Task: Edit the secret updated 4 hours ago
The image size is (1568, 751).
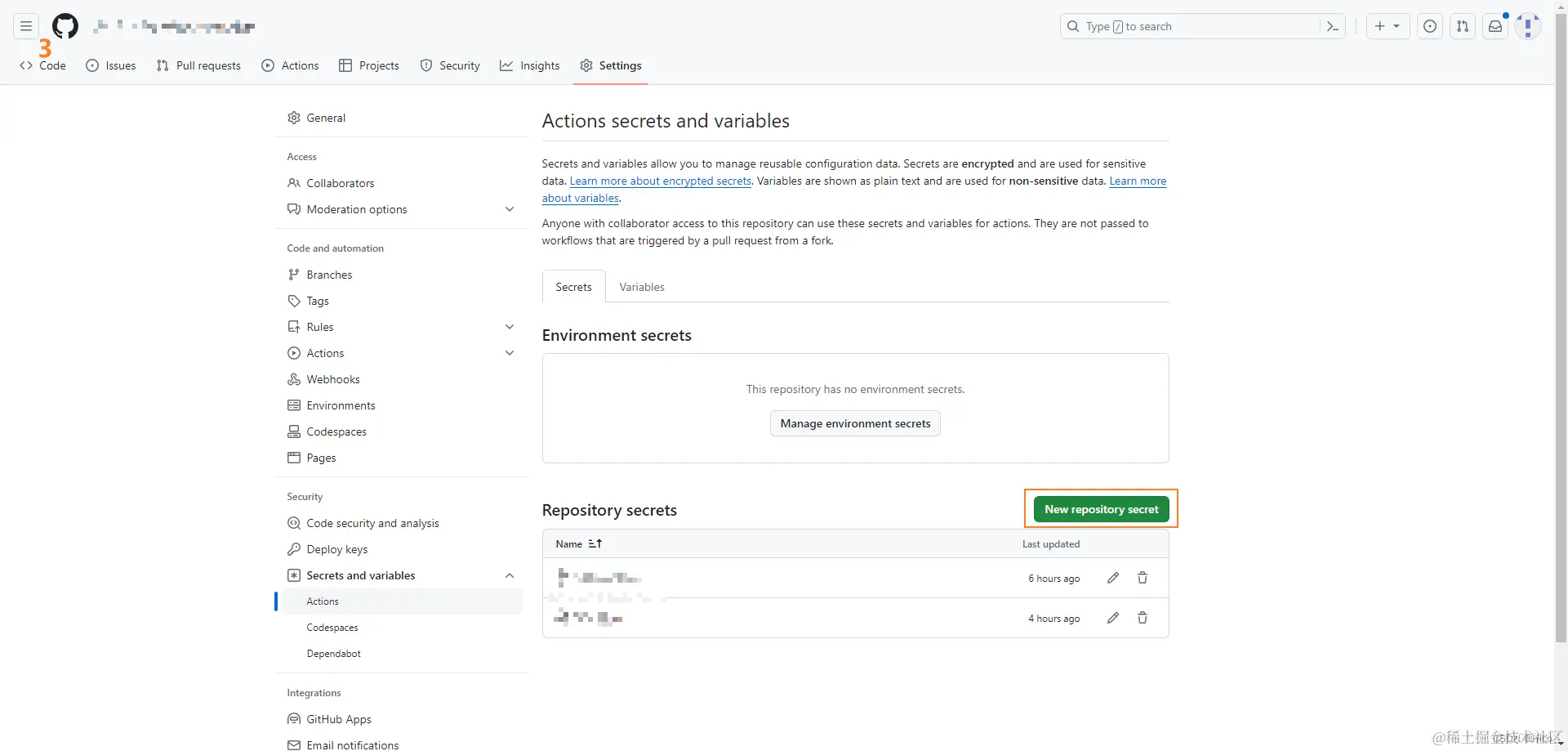Action: [x=1113, y=618]
